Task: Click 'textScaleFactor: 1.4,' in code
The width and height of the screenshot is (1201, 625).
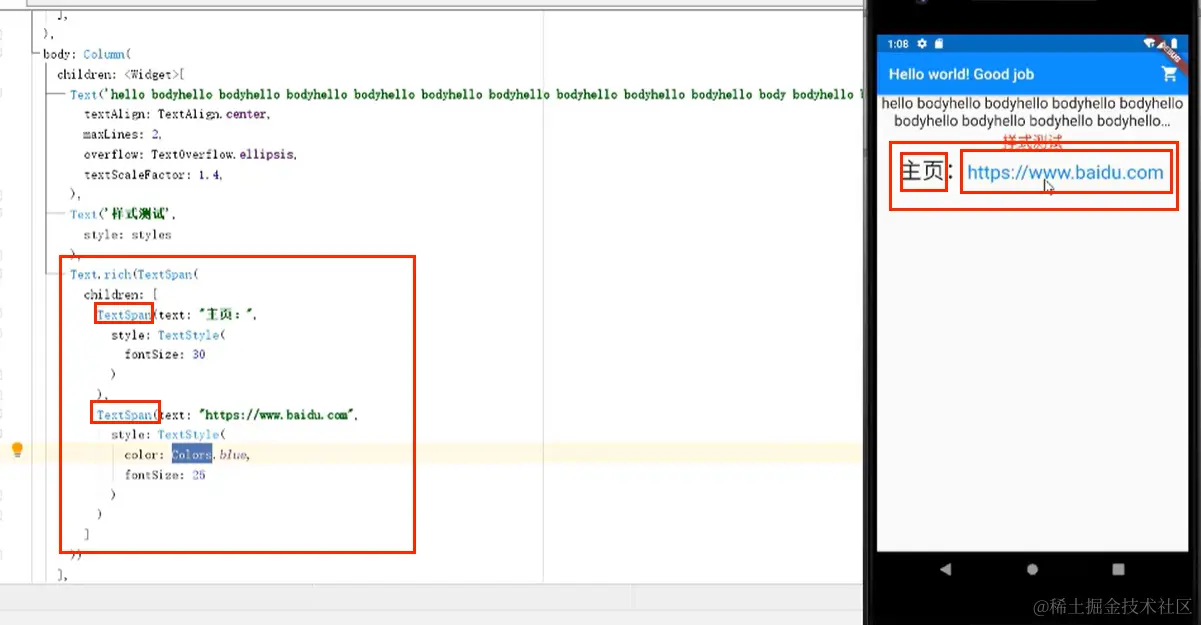Action: click(x=153, y=174)
